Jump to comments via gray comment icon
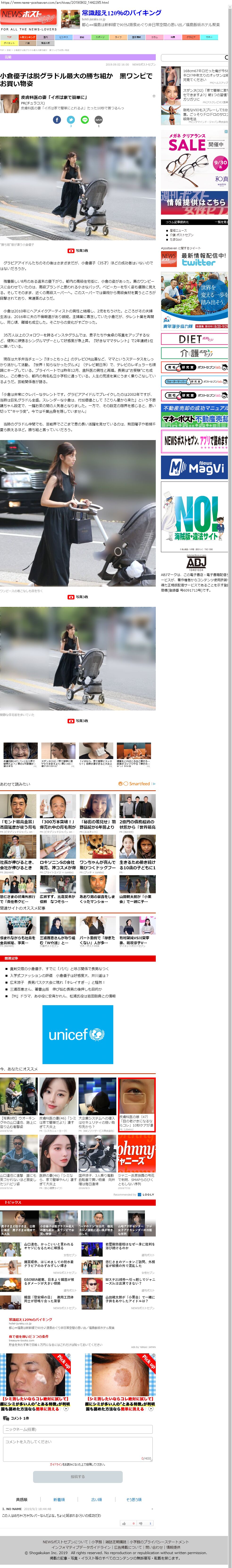 pos(99,120)
